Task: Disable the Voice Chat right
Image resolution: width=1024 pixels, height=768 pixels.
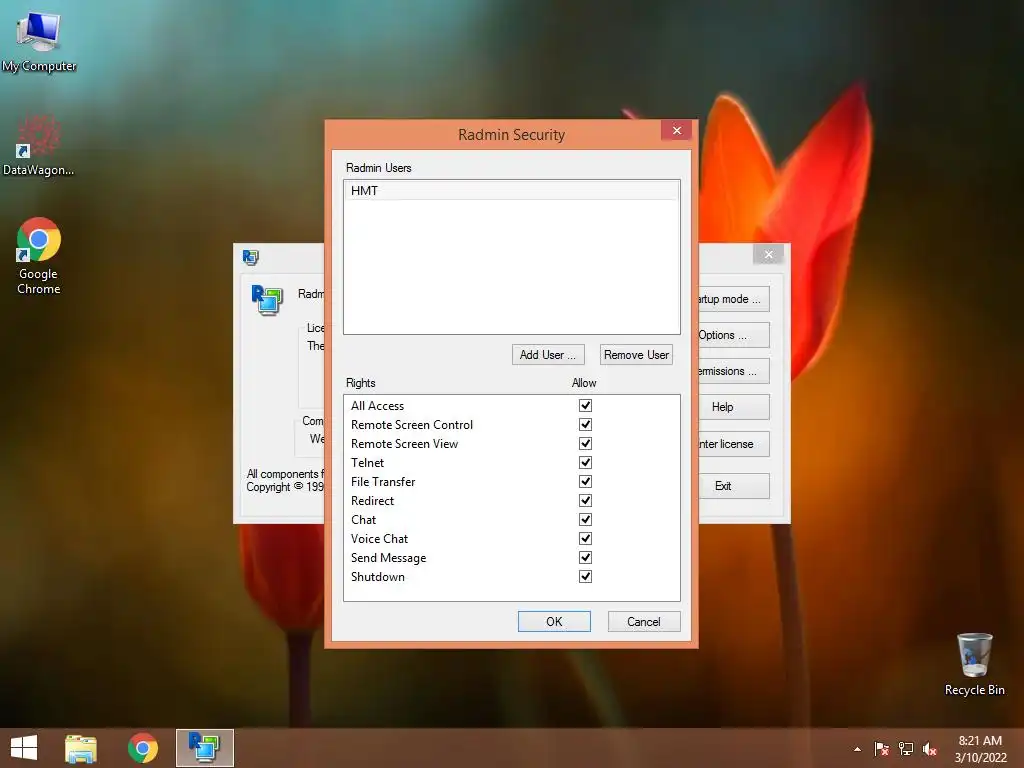Action: 585,538
